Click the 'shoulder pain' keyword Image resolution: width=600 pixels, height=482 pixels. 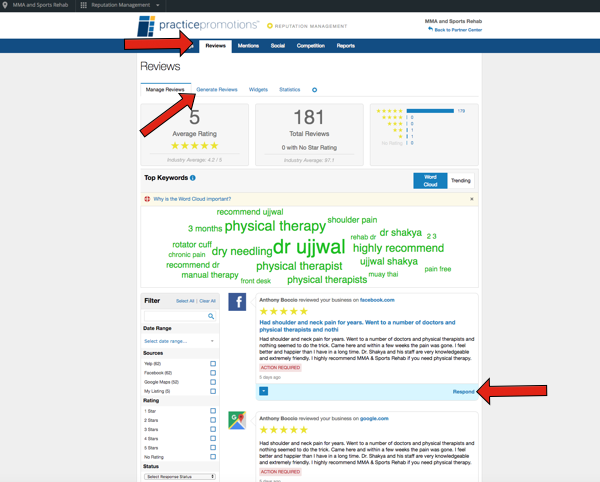coord(352,220)
